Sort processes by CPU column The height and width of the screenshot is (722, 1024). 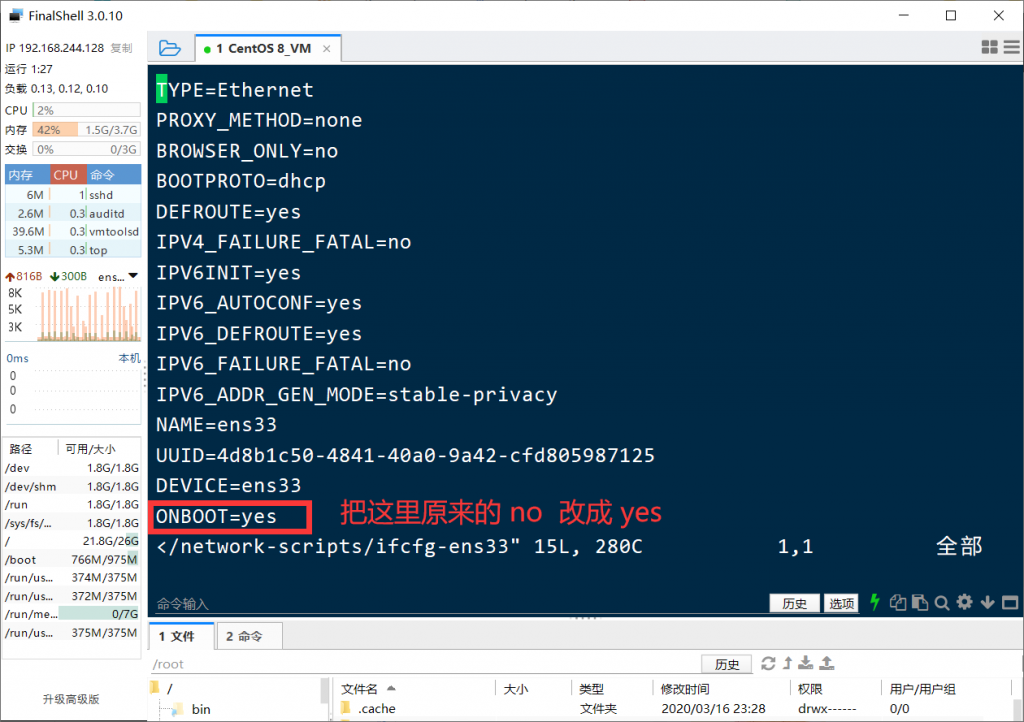point(67,175)
